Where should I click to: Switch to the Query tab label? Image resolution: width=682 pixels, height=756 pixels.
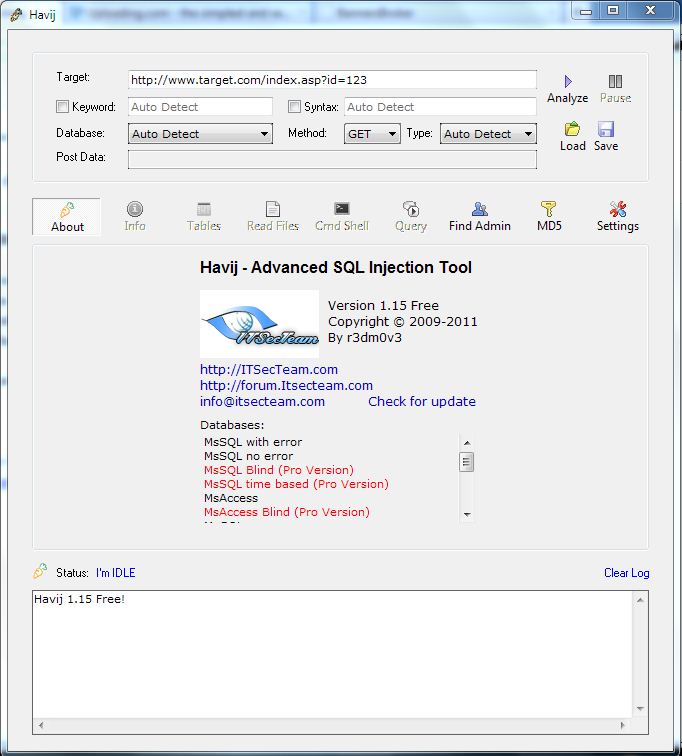pos(411,226)
